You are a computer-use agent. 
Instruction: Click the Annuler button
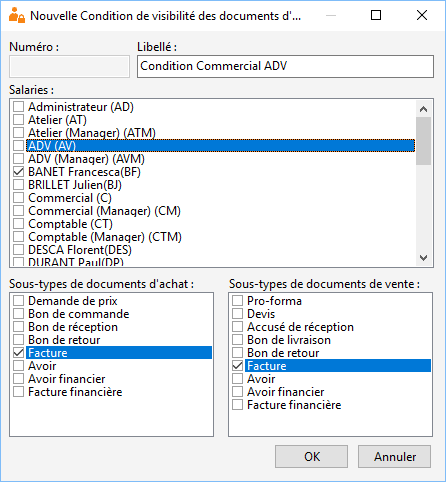click(x=394, y=456)
